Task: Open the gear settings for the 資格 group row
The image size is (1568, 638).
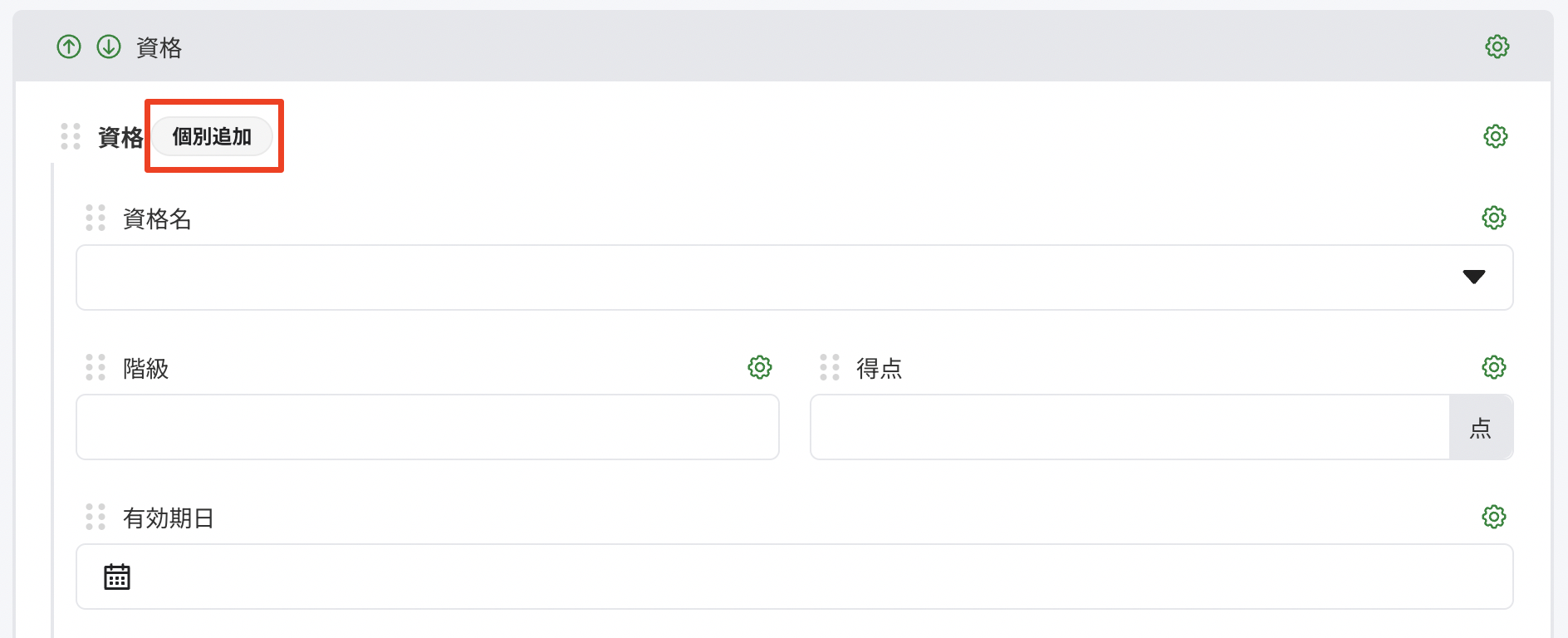Action: pyautogui.click(x=1496, y=136)
